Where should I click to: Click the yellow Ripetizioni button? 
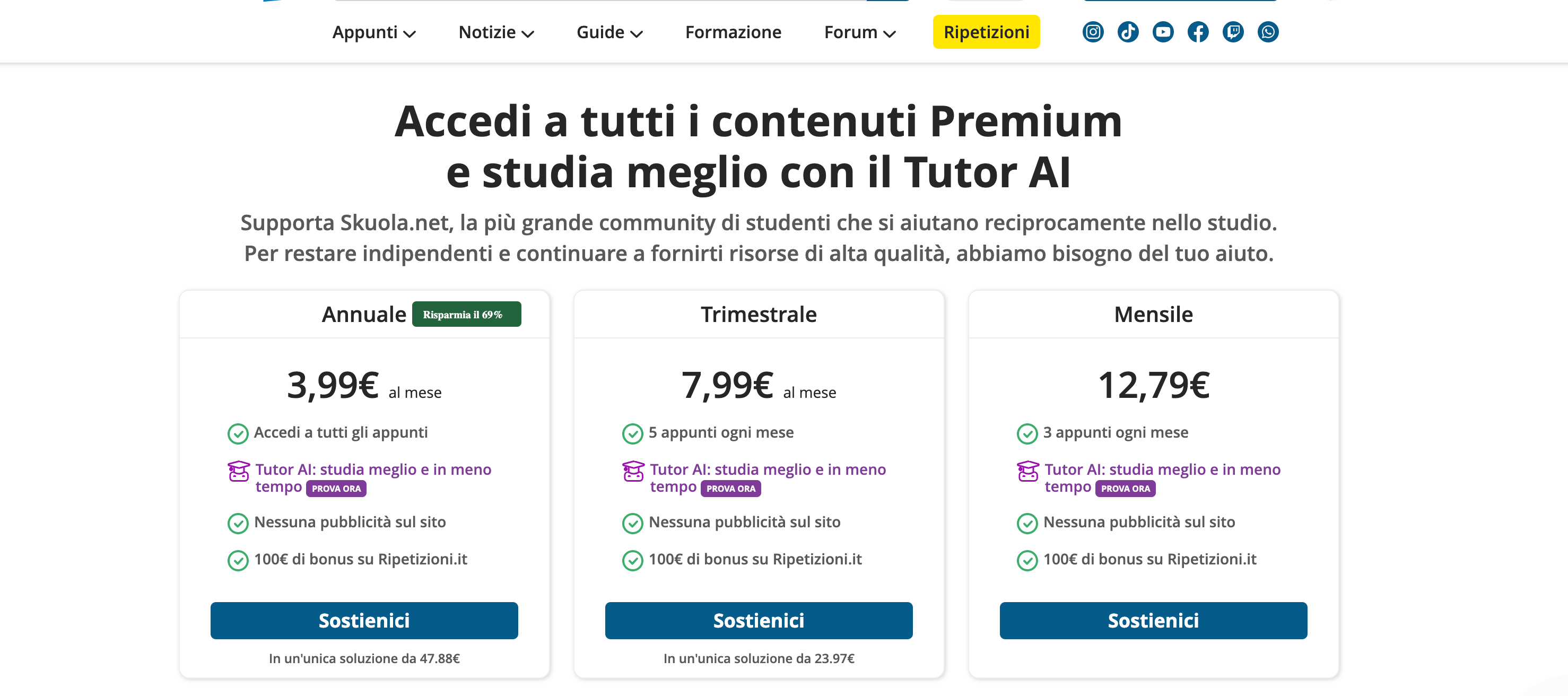986,32
